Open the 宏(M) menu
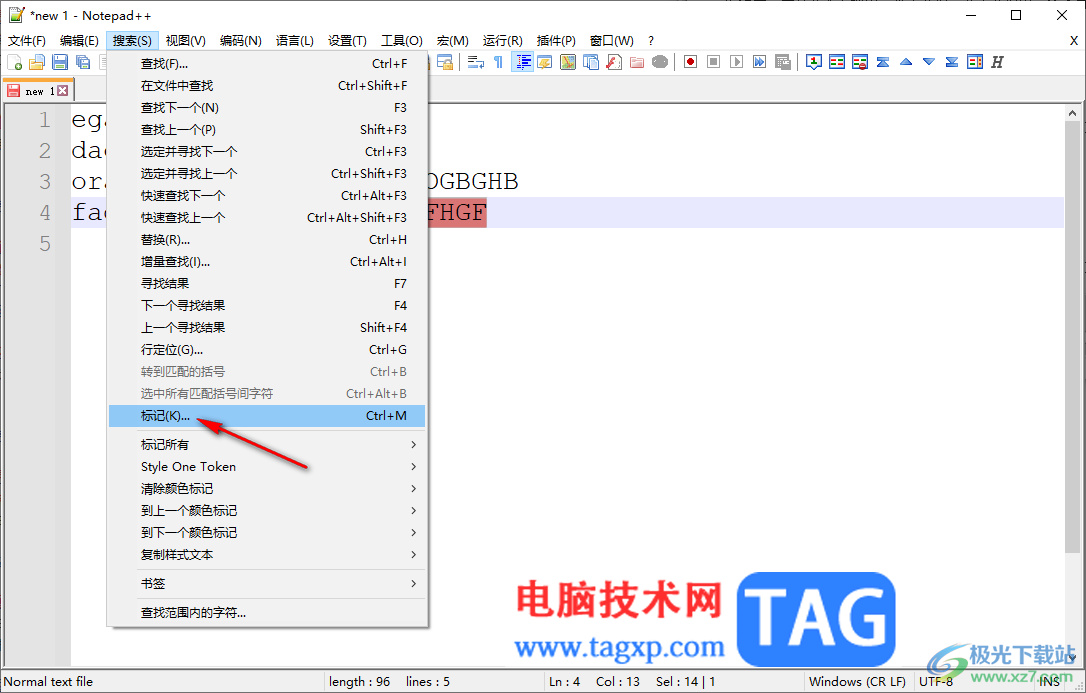Image resolution: width=1086 pixels, height=693 pixels. click(x=452, y=41)
